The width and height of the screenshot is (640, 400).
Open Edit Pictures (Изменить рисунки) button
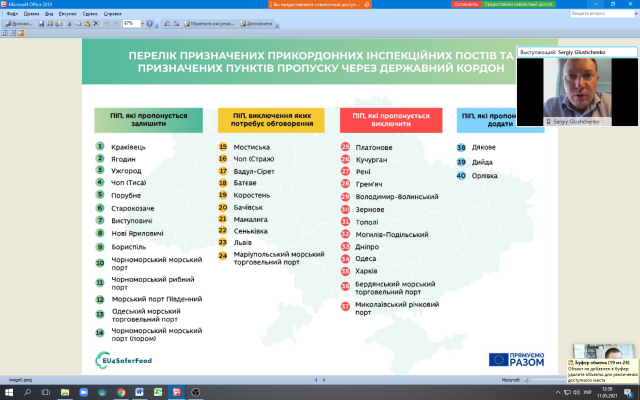(x=209, y=24)
